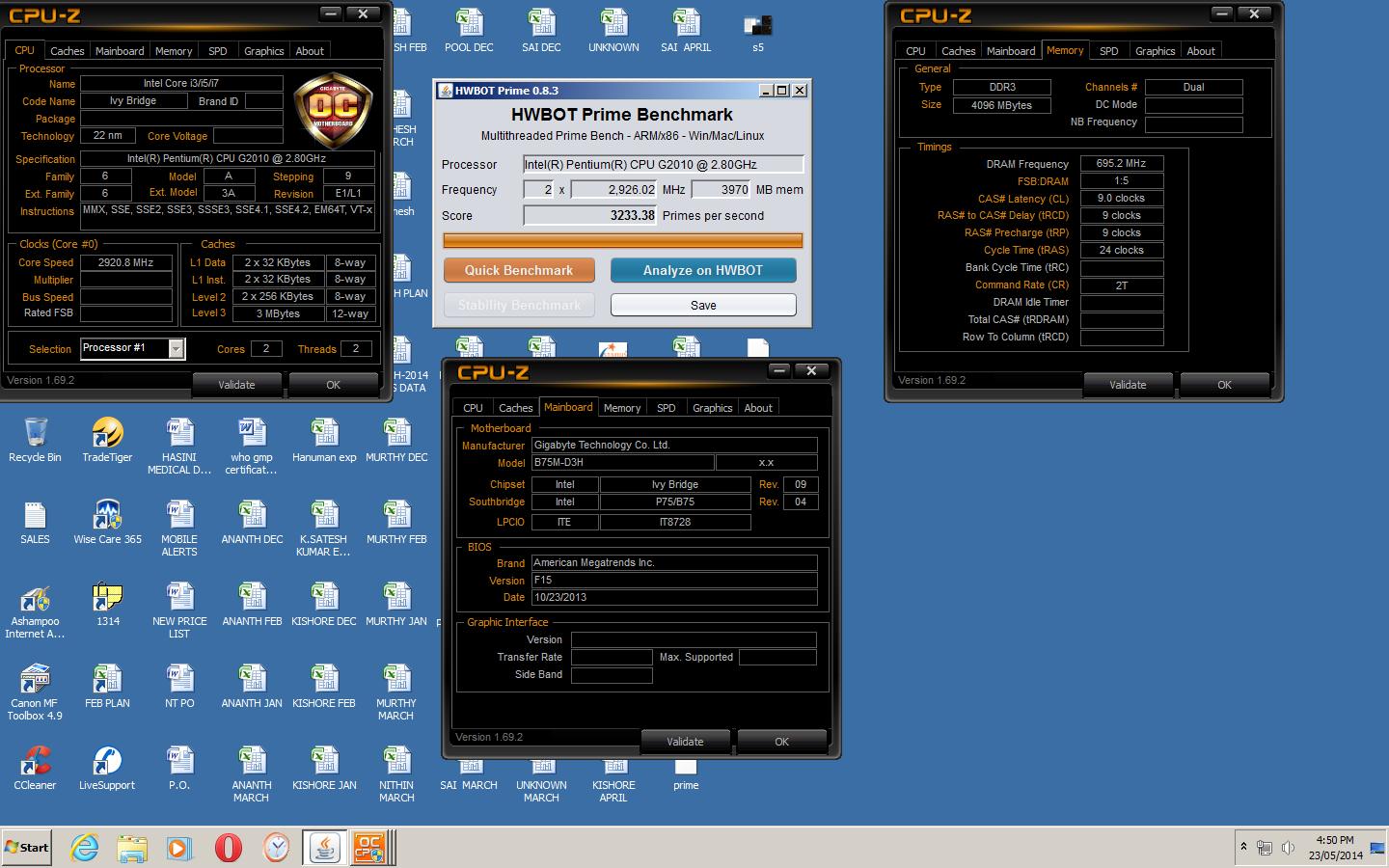Image resolution: width=1389 pixels, height=868 pixels.
Task: Open SPD tab in right CPU-Z window
Action: pos(1109,51)
